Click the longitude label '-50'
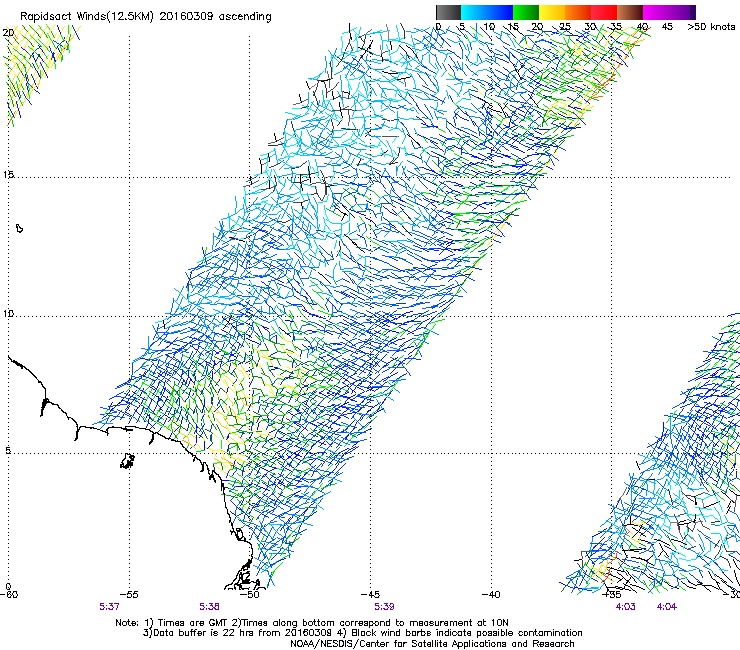This screenshot has height=650, width=740. click(250, 594)
